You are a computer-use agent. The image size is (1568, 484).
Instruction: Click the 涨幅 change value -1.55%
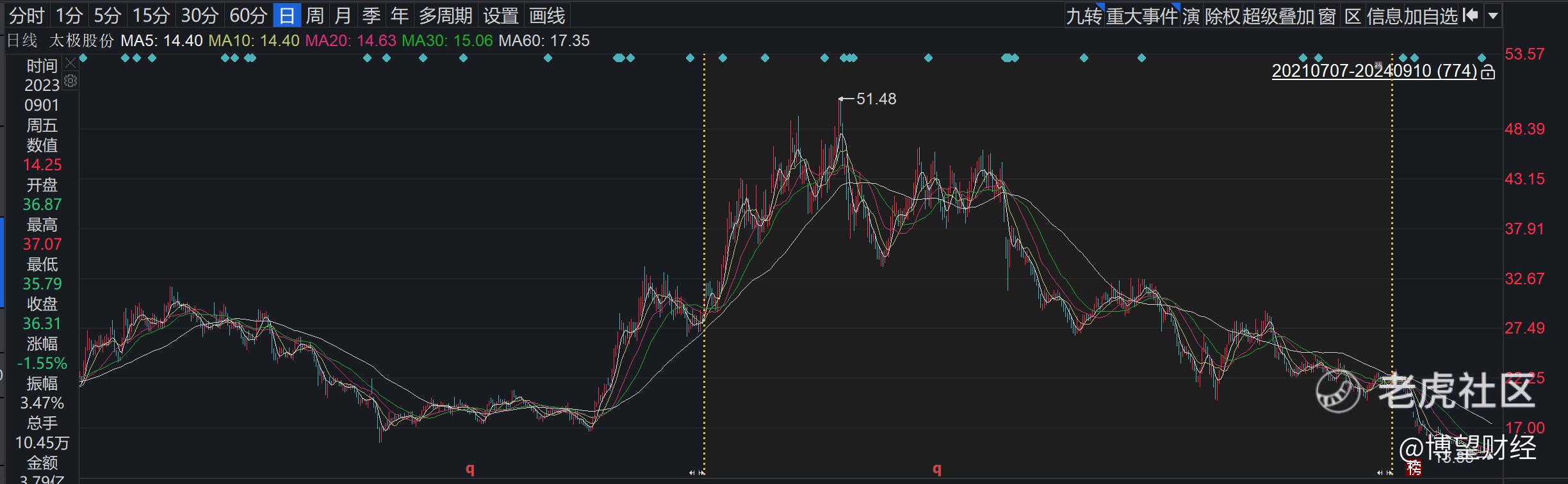point(42,364)
